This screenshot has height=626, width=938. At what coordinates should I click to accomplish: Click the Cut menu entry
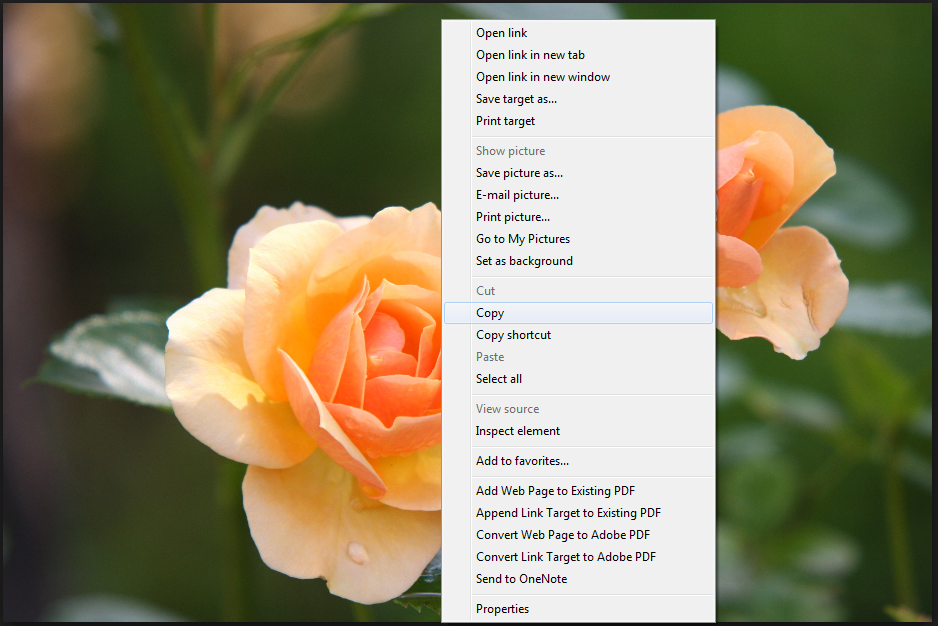[x=578, y=291]
